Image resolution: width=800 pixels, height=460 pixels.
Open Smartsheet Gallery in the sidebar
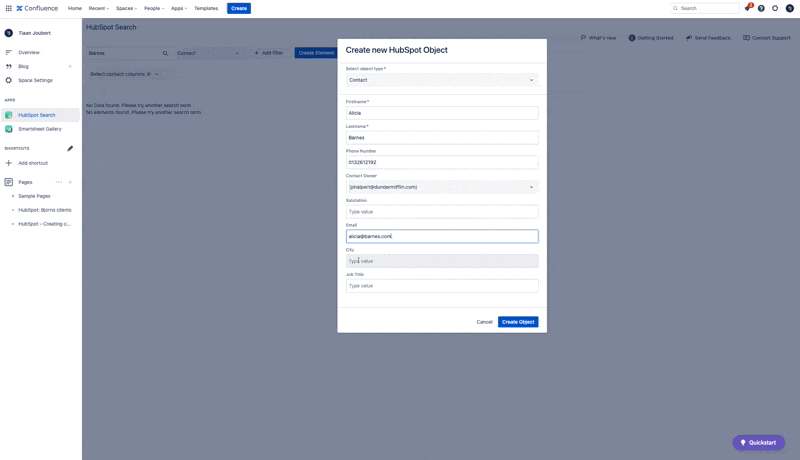(x=40, y=129)
